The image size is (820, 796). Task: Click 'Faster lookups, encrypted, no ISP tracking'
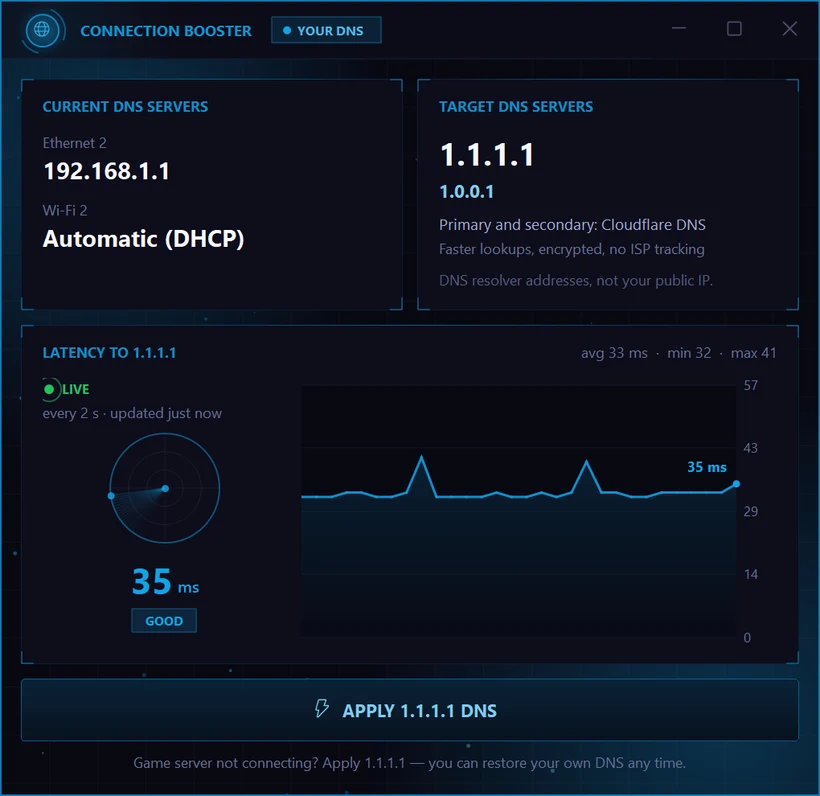pos(572,249)
